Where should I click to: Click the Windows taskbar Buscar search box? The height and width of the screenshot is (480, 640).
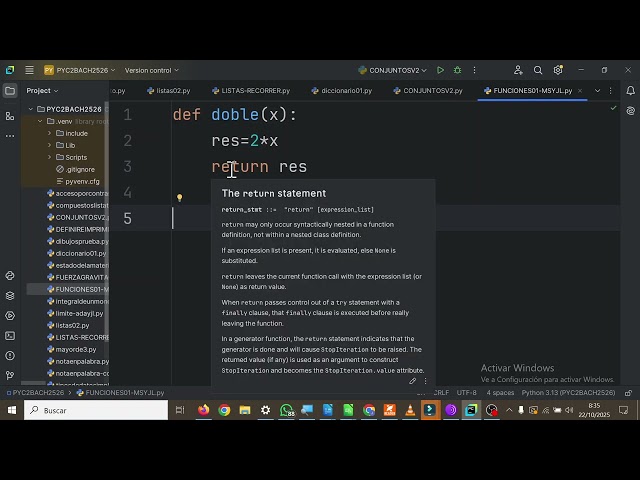pos(96,410)
